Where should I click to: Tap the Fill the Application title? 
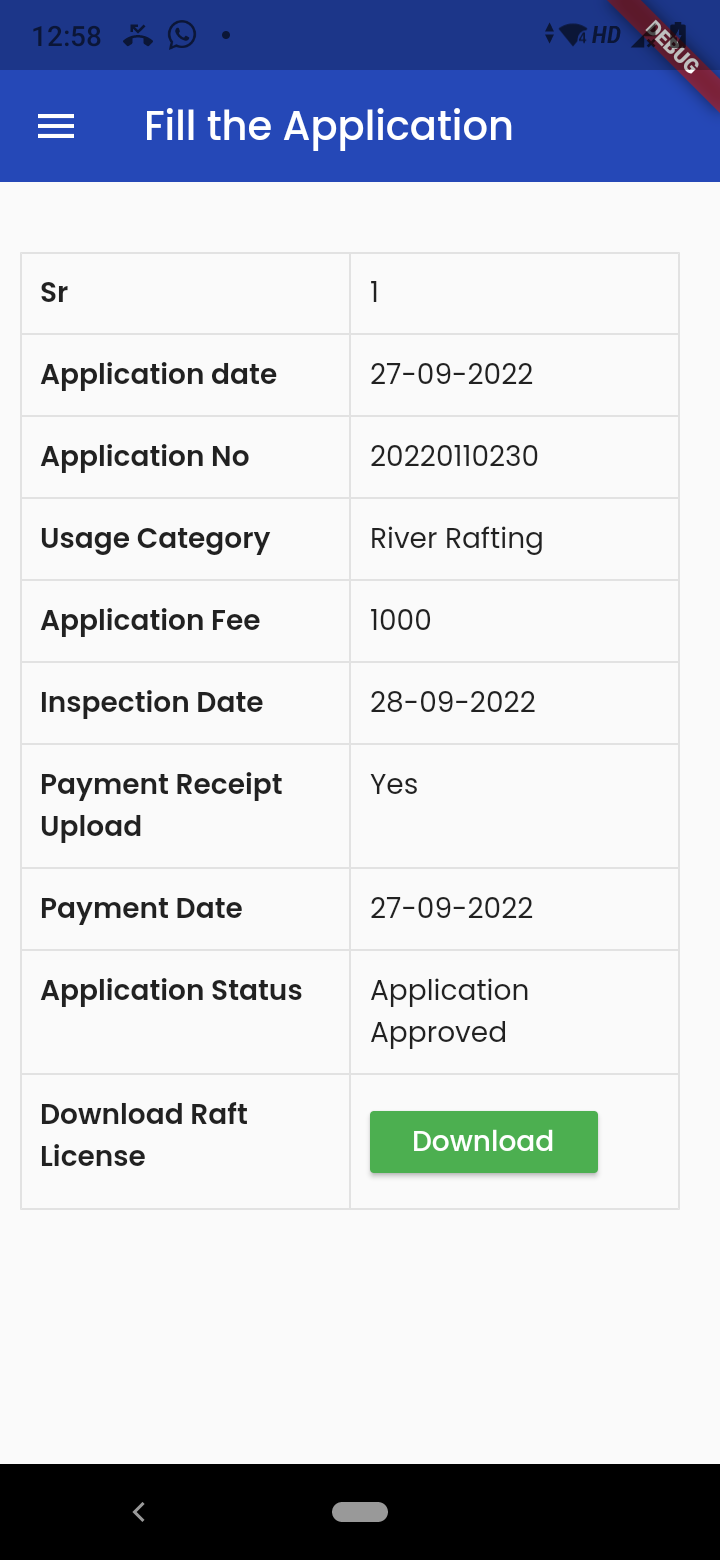tap(328, 126)
